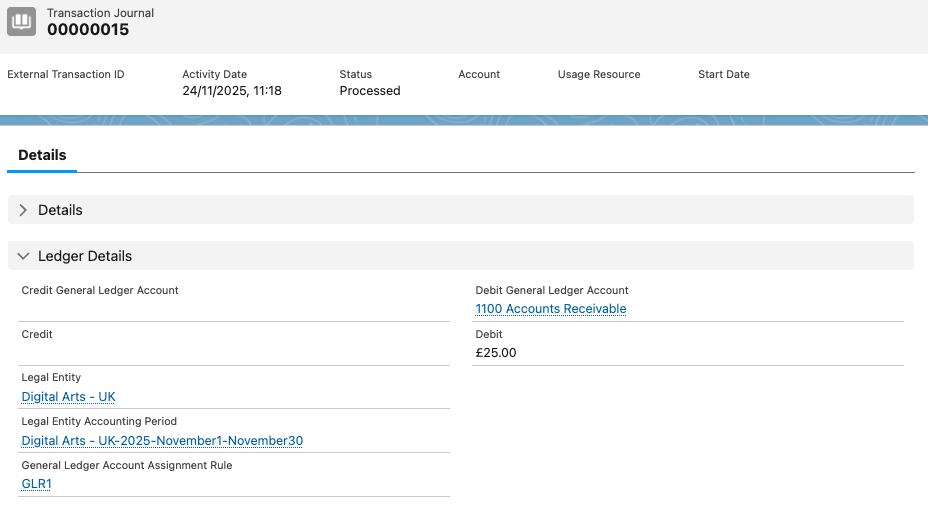Open the GLR1 assignment rule link

(37, 484)
